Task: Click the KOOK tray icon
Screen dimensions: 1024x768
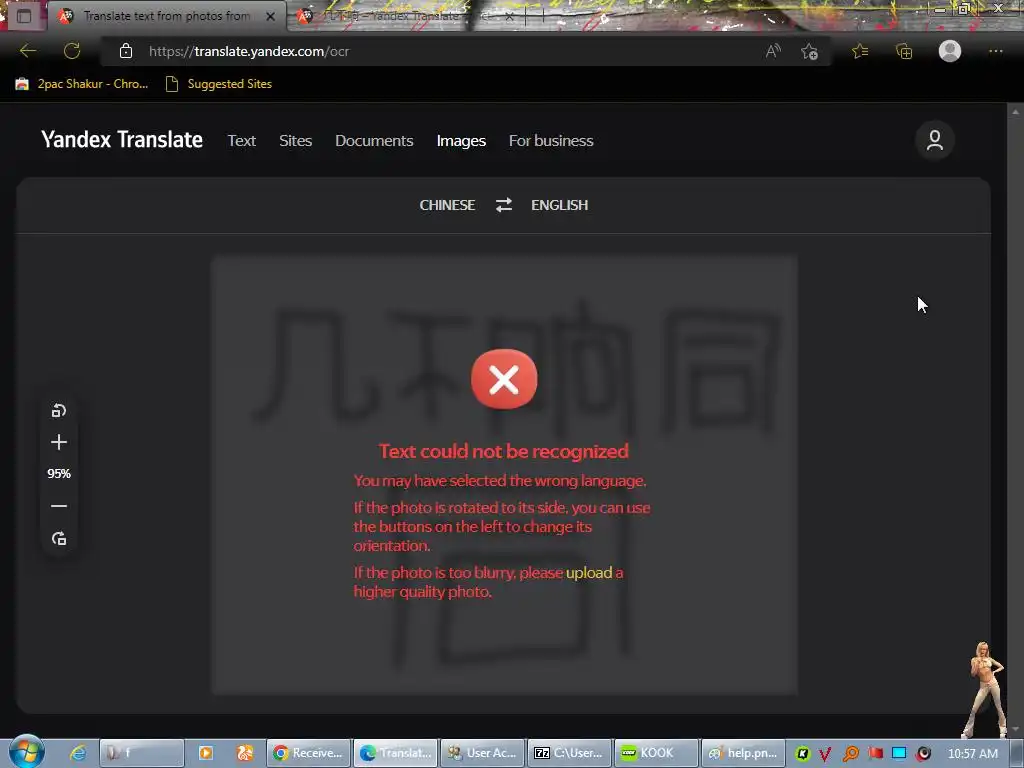Action: pyautogui.click(x=803, y=754)
